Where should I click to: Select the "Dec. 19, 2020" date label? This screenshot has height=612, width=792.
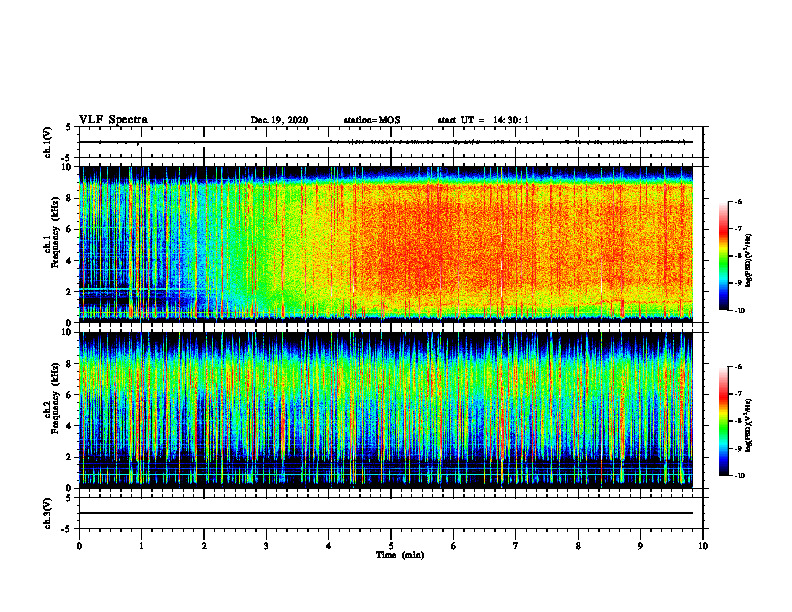point(279,120)
